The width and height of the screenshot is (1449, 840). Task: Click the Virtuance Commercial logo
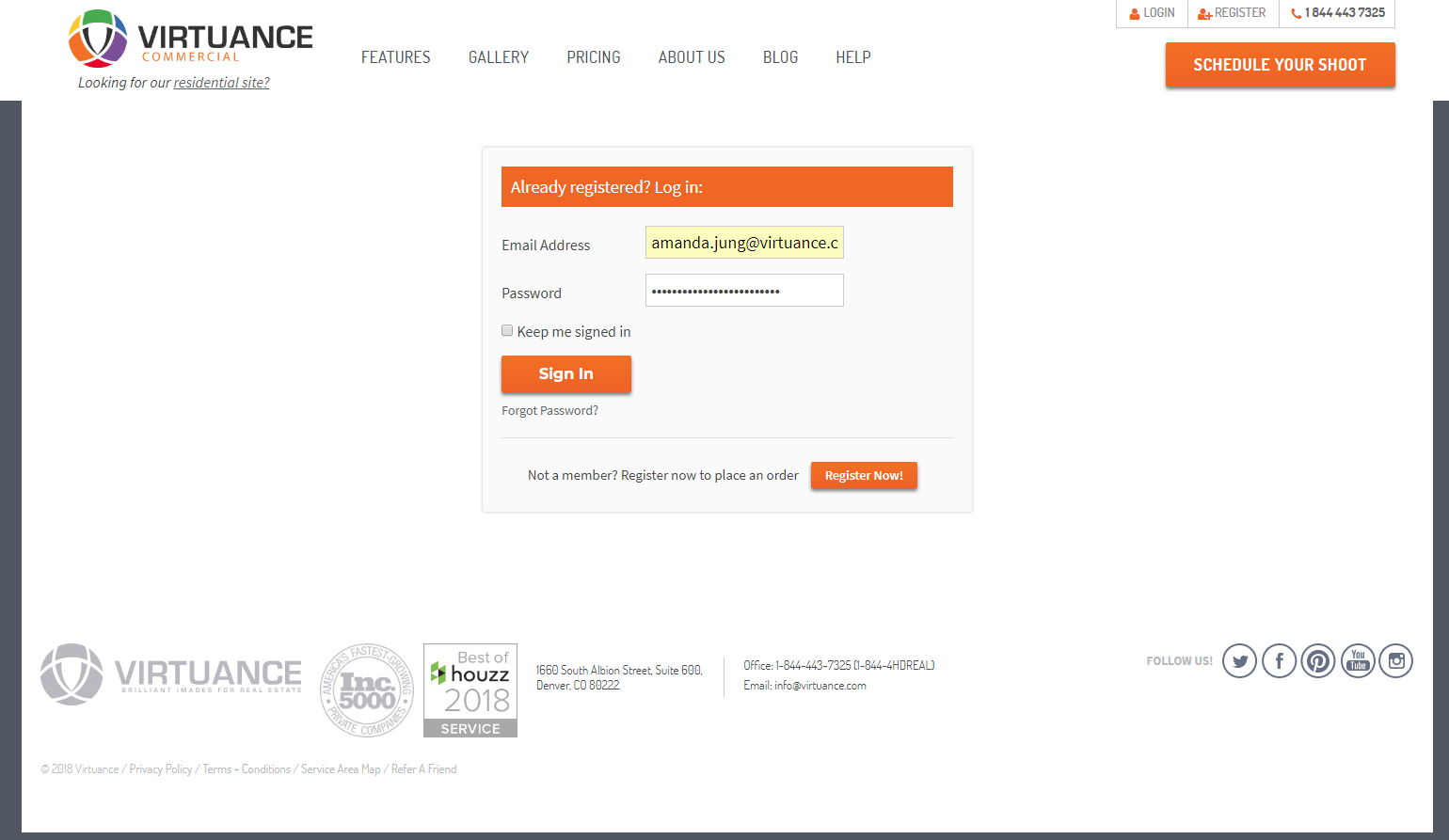[191, 39]
